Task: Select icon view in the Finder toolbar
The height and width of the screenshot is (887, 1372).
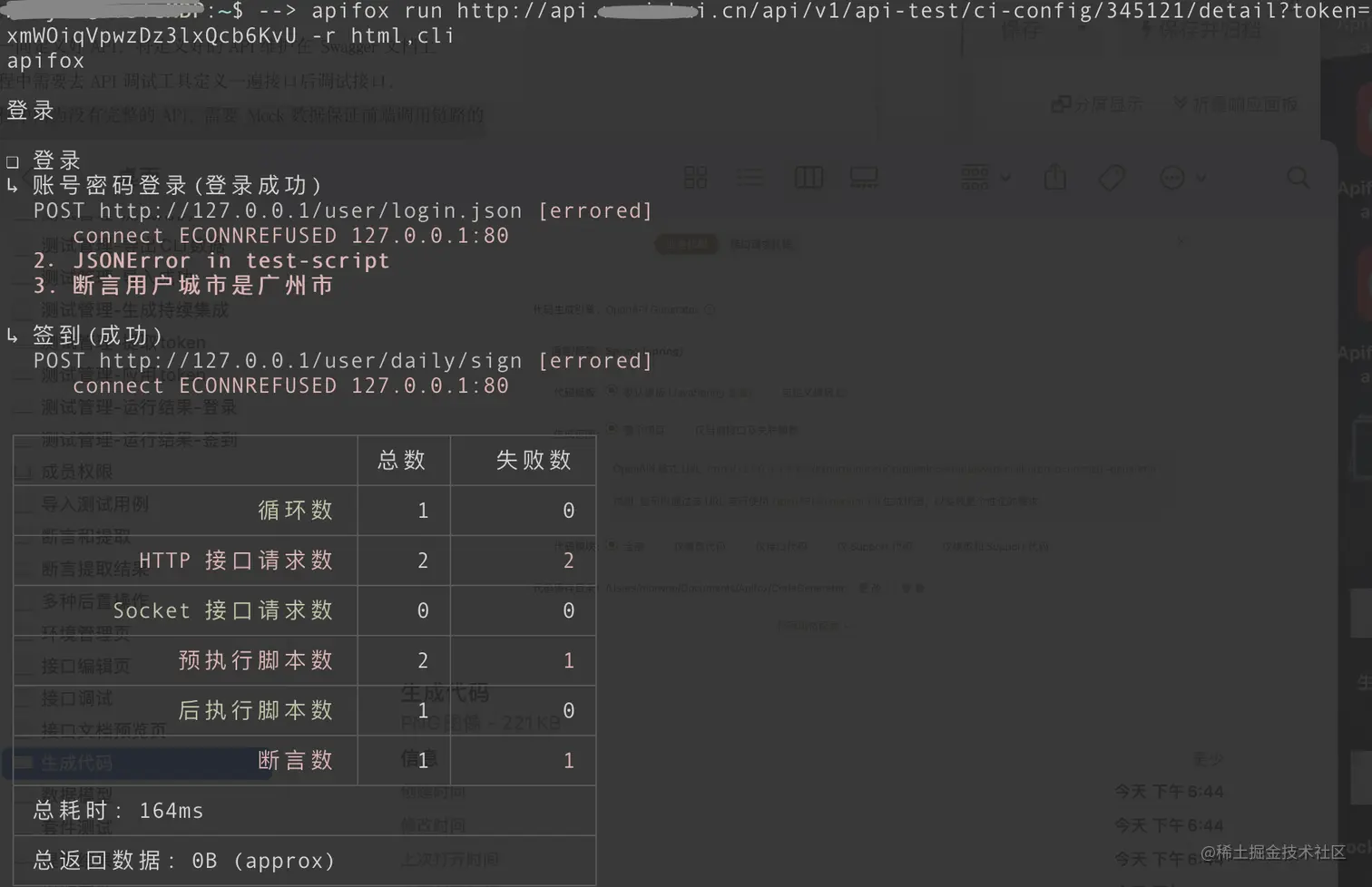Action: click(x=696, y=177)
